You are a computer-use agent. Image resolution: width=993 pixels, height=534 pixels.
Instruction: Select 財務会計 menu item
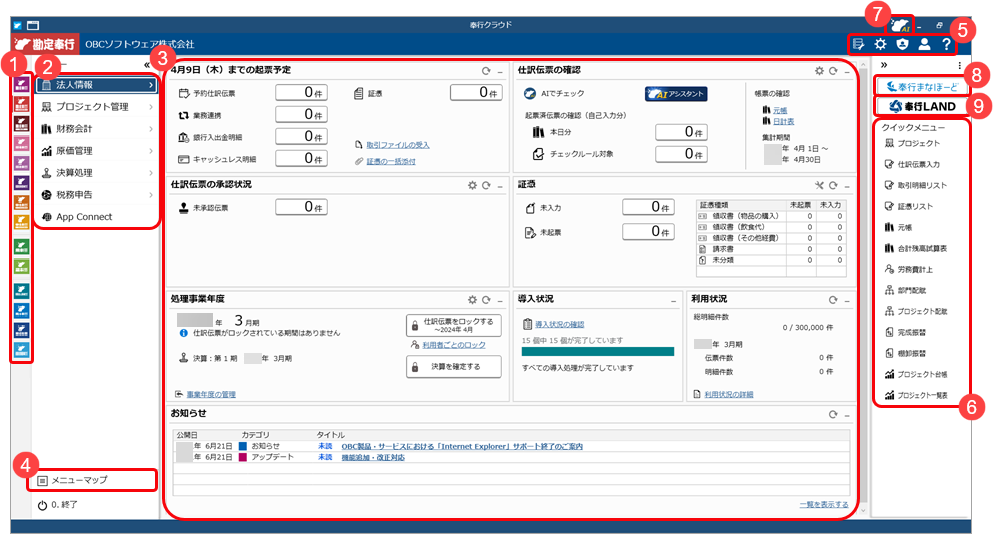click(x=96, y=129)
